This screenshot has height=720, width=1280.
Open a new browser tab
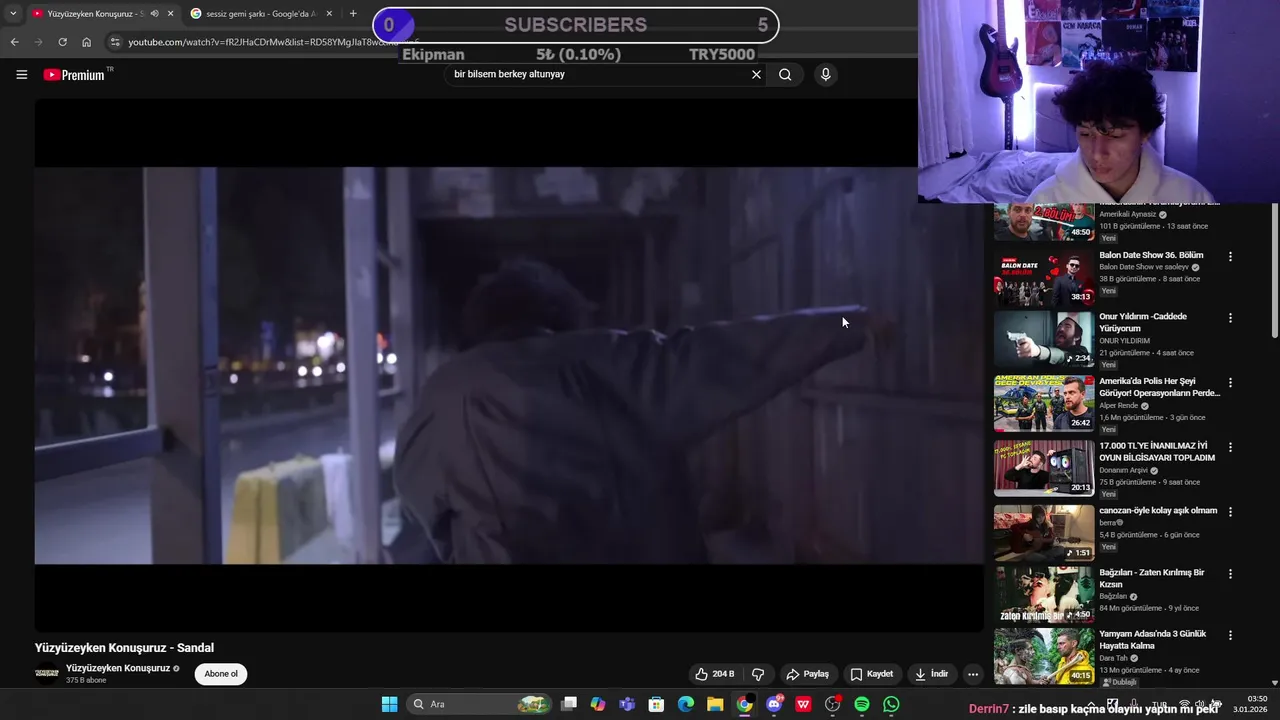pyautogui.click(x=353, y=14)
